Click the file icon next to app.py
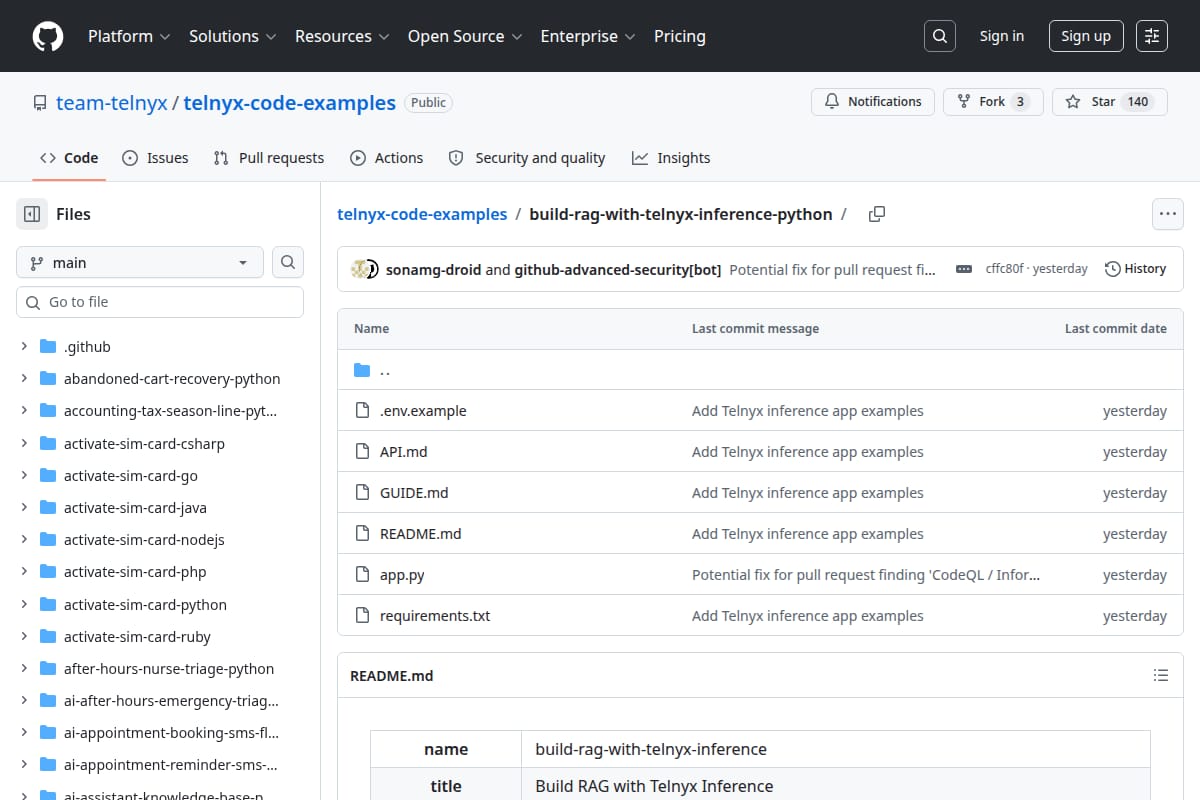 point(362,575)
